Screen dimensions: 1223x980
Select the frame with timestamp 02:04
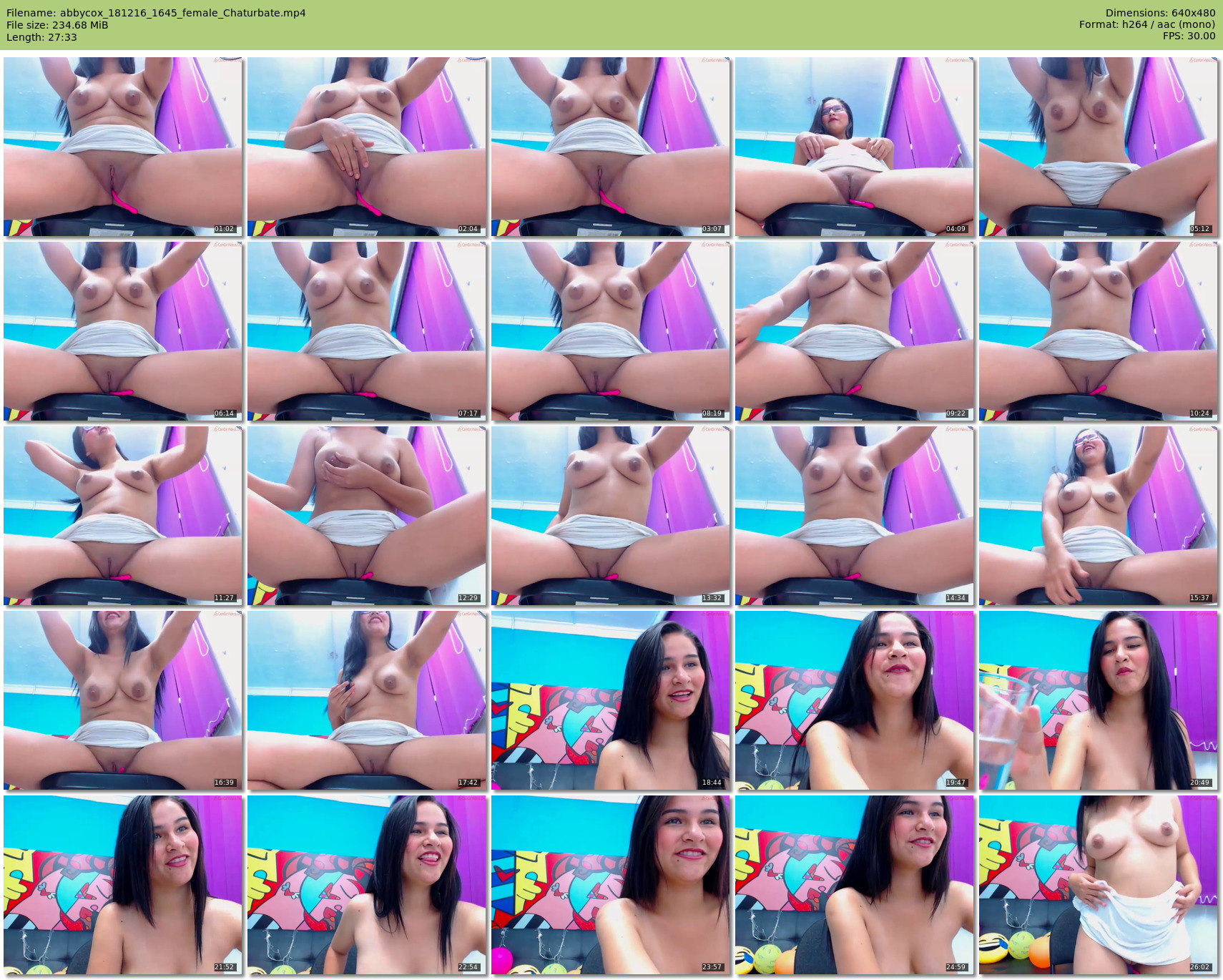pyautogui.click(x=367, y=147)
